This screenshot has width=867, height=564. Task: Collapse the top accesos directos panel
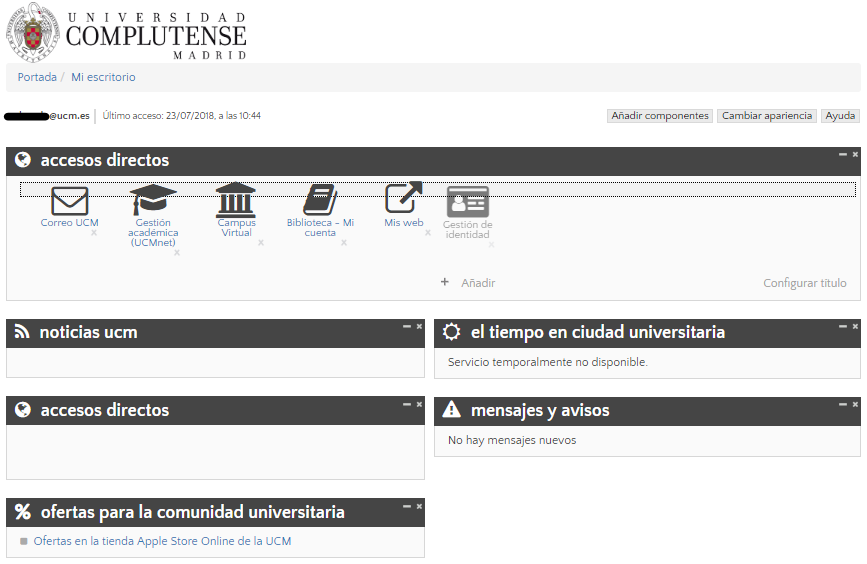tap(843, 154)
